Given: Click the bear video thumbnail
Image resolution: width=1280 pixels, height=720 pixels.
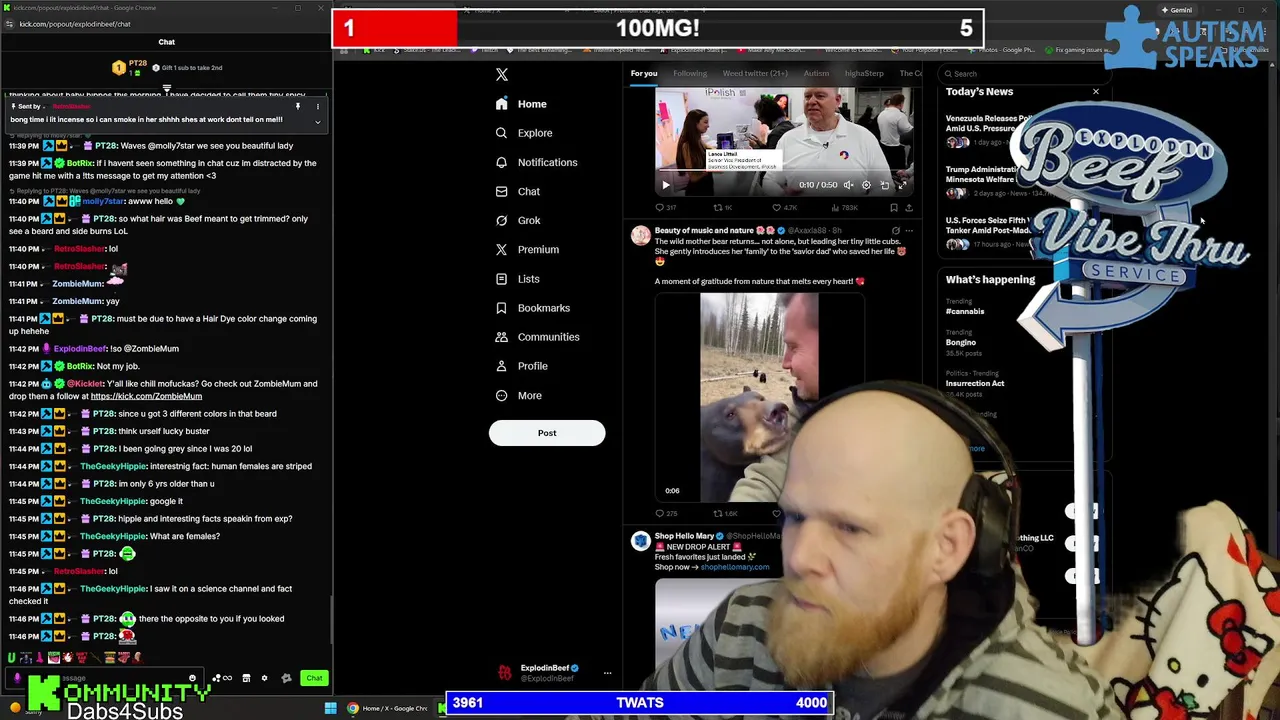Looking at the screenshot, I should pyautogui.click(x=759, y=397).
